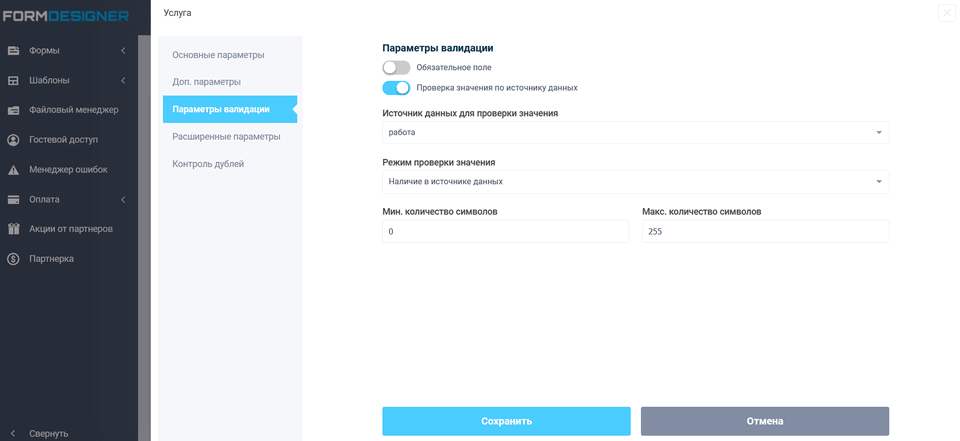Enable the Обязательное поле toggle
Screen dimensions: 960x441
click(396, 67)
